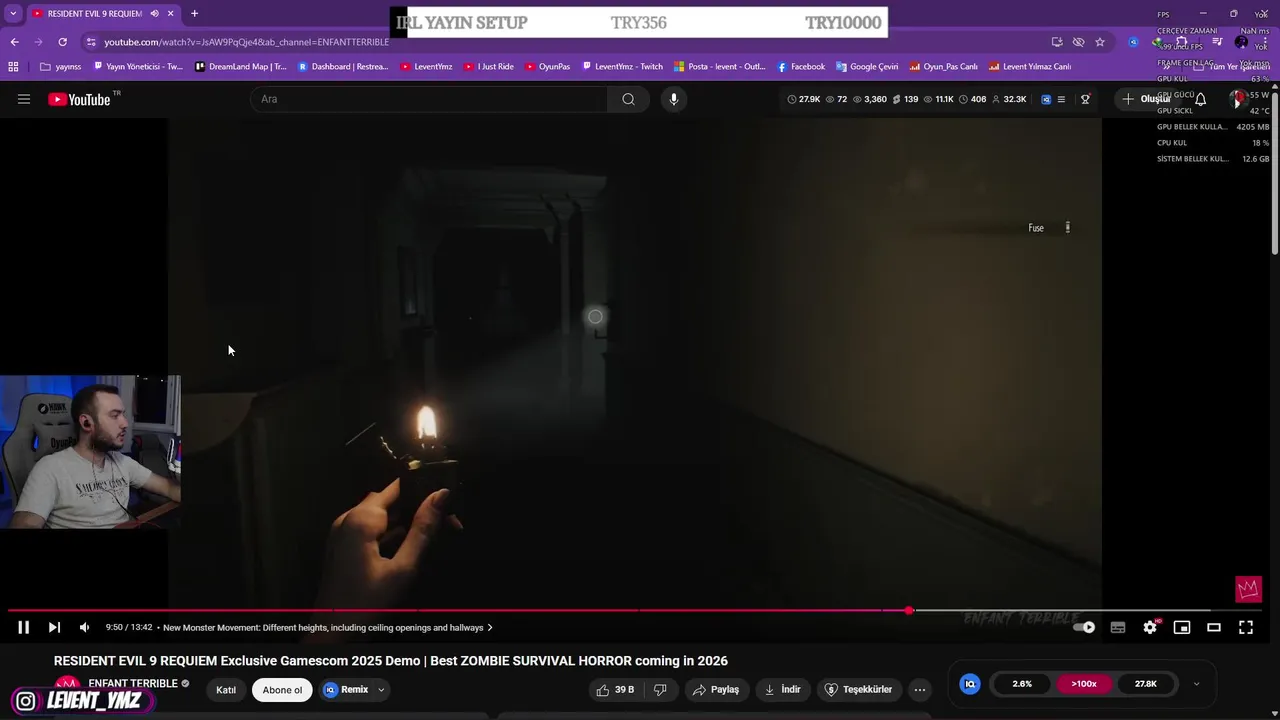Turn on subtitles with the captions button
The width and height of the screenshot is (1280, 720).
coord(1118,627)
